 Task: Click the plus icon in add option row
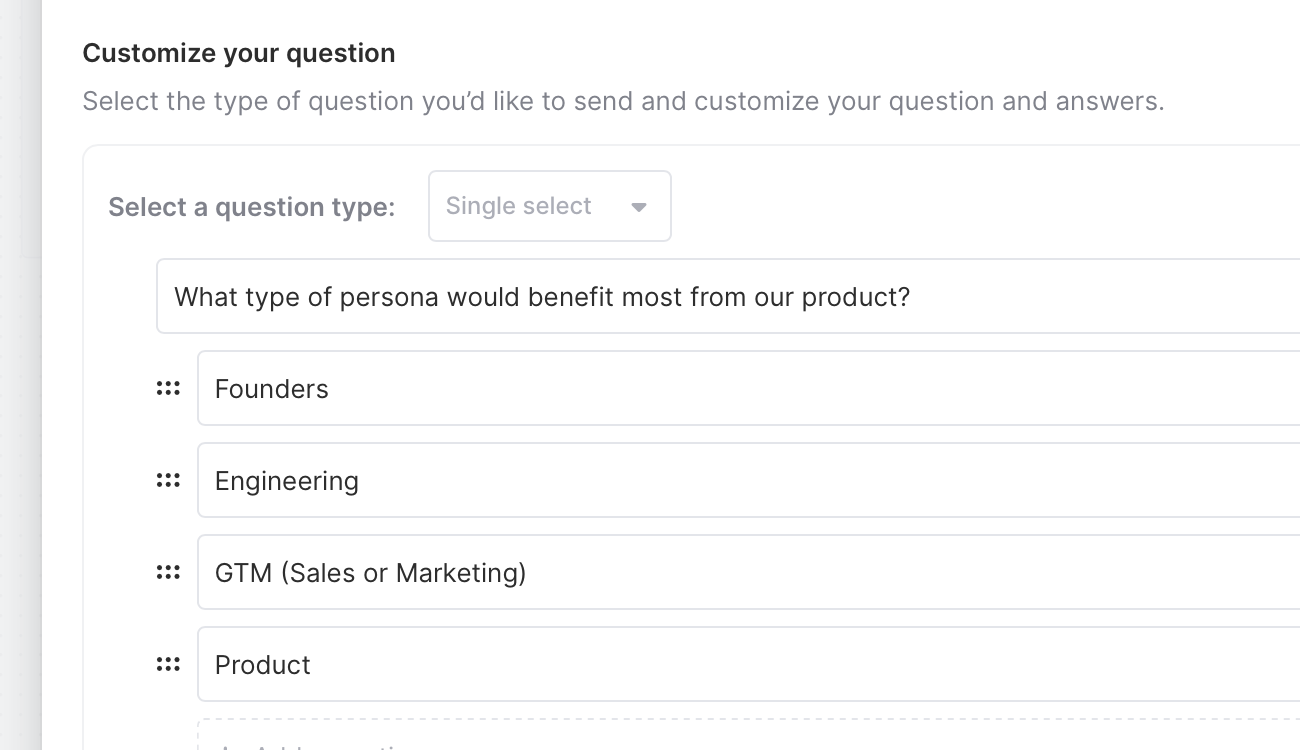click(x=227, y=746)
